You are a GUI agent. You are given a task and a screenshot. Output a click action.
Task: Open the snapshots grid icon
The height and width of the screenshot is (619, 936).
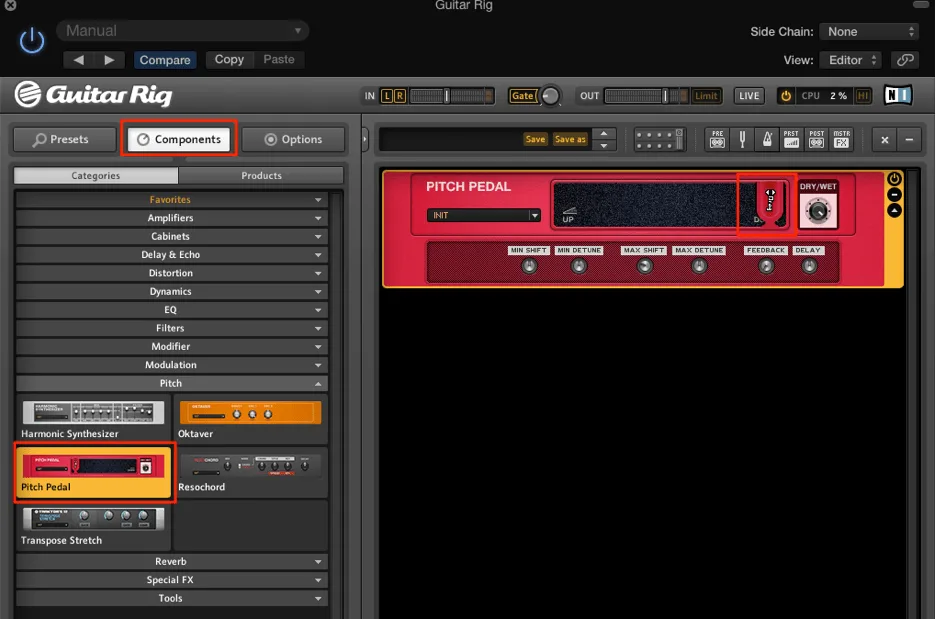(x=658, y=140)
